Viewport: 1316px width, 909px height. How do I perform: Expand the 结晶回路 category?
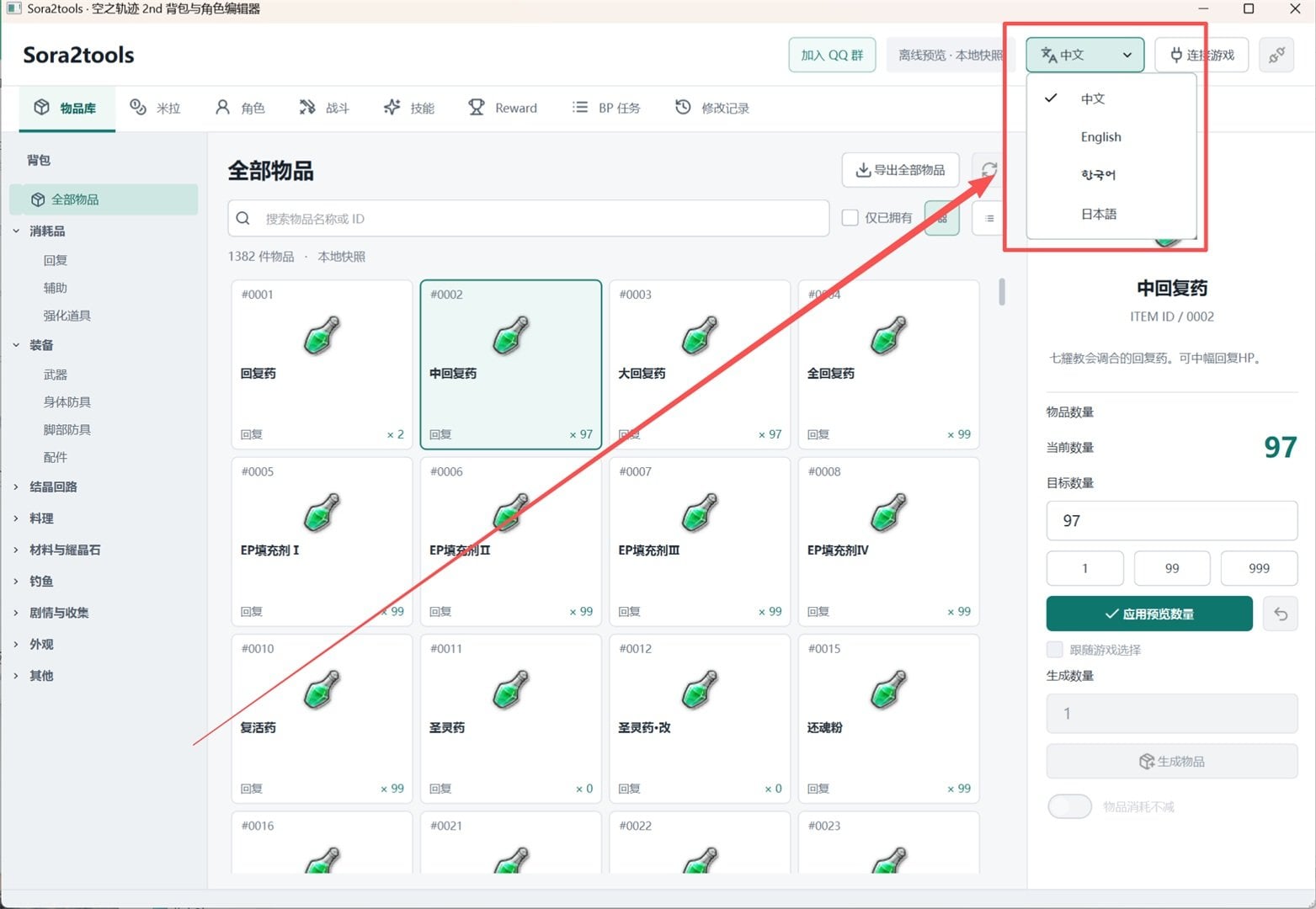16,486
